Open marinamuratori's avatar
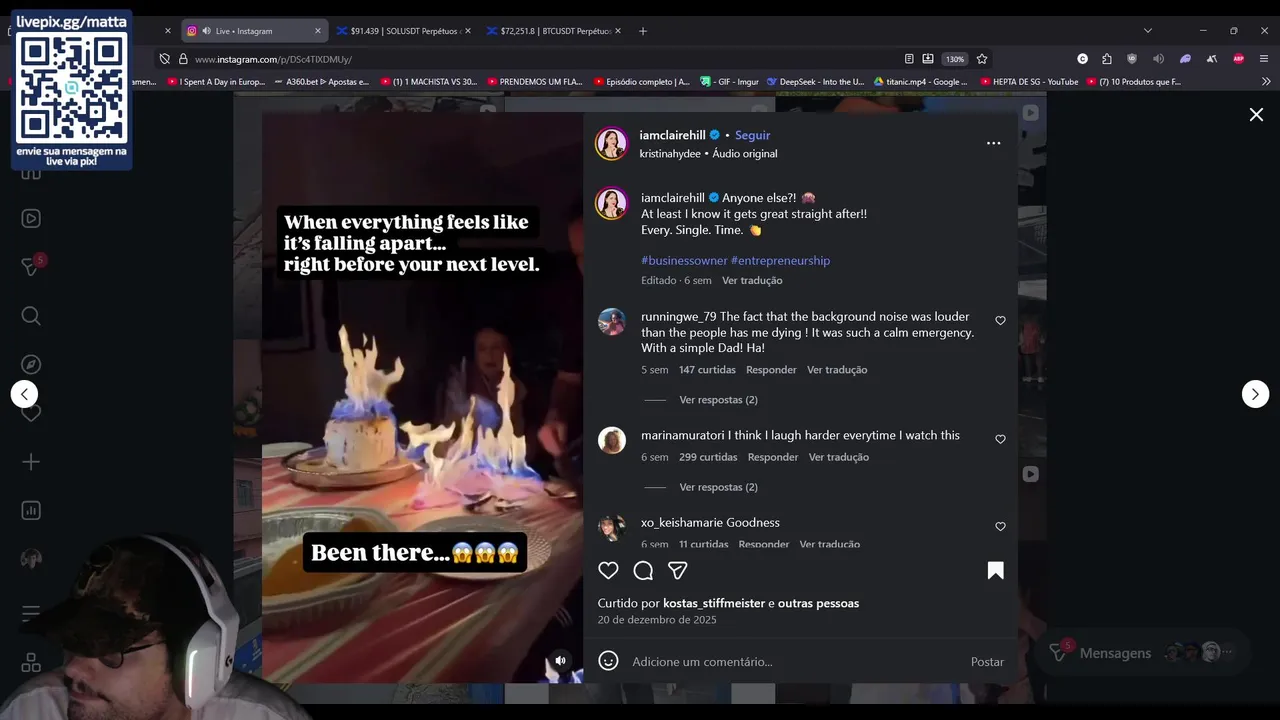This screenshot has height=720, width=1280. coord(611,440)
